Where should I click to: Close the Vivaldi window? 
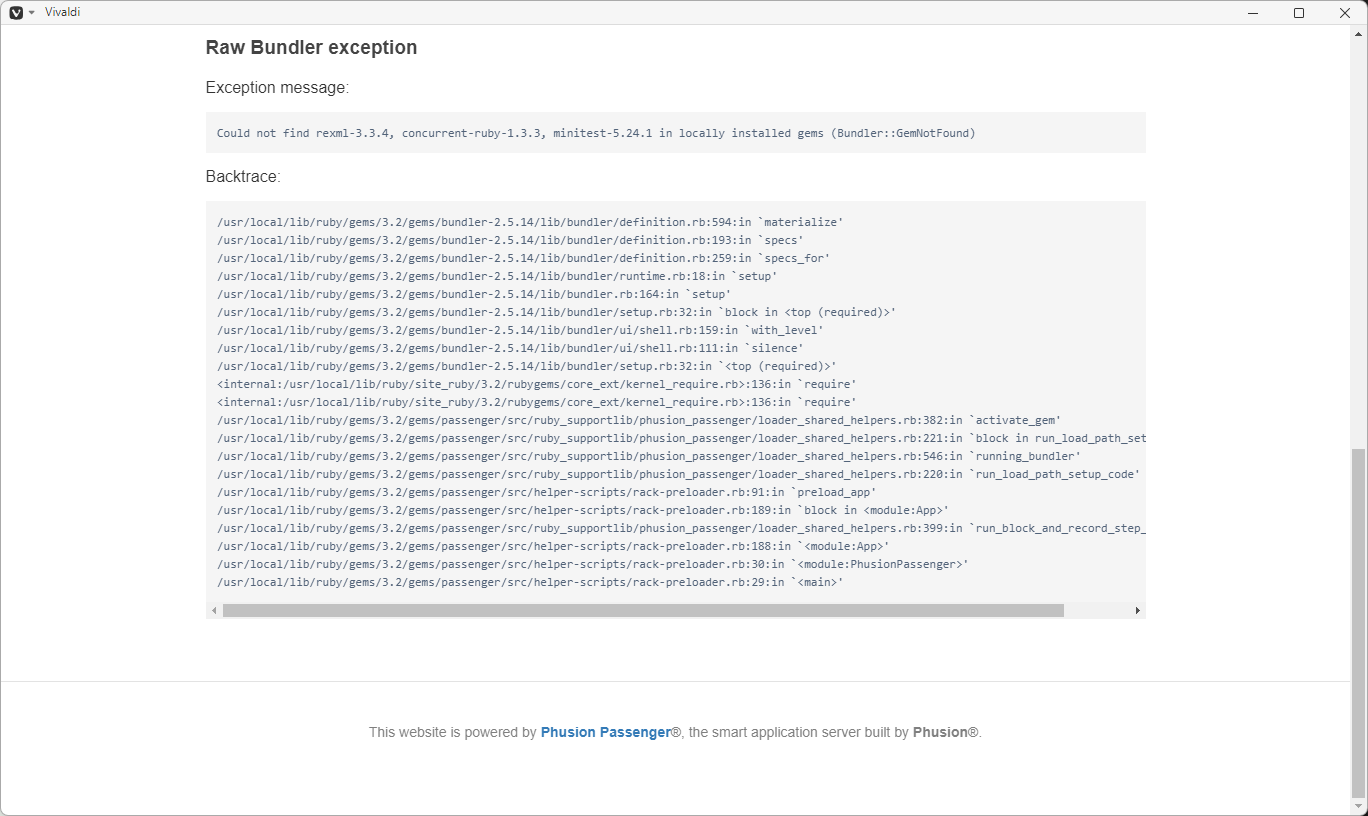[1345, 12]
